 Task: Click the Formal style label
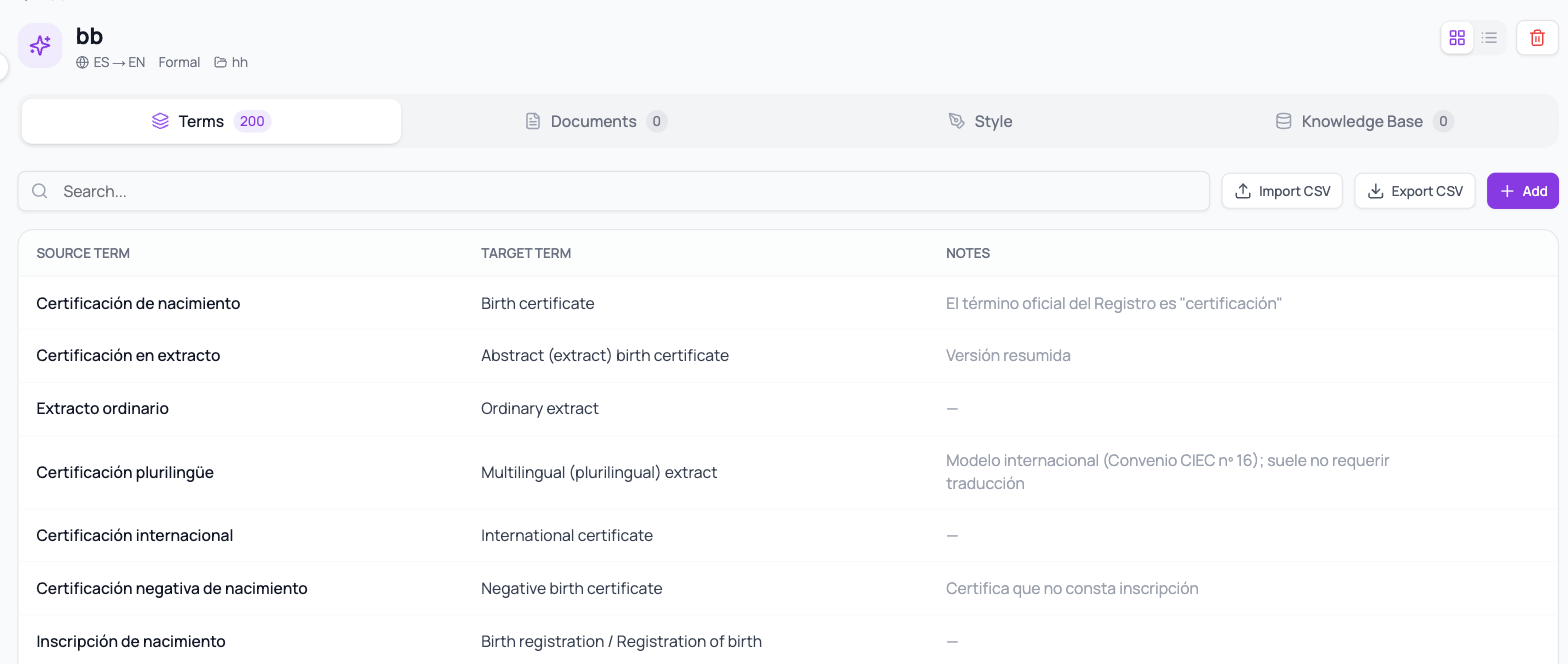click(179, 62)
